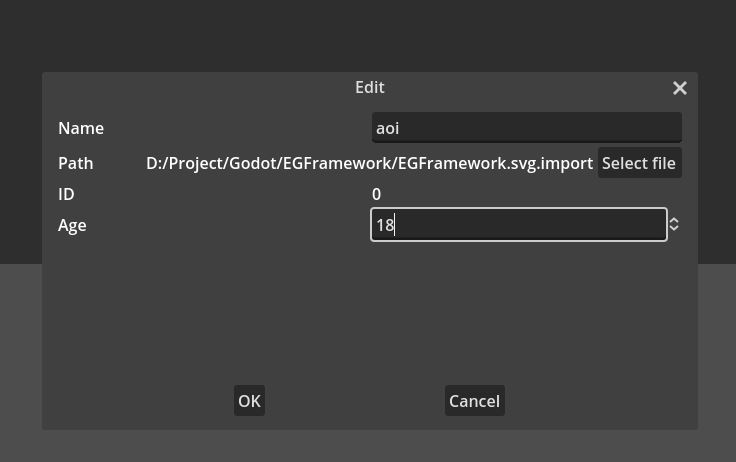Click the lighter gray strip beneath the dialog
Image resolution: width=736 pixels, height=462 pixels.
[x=369, y=446]
